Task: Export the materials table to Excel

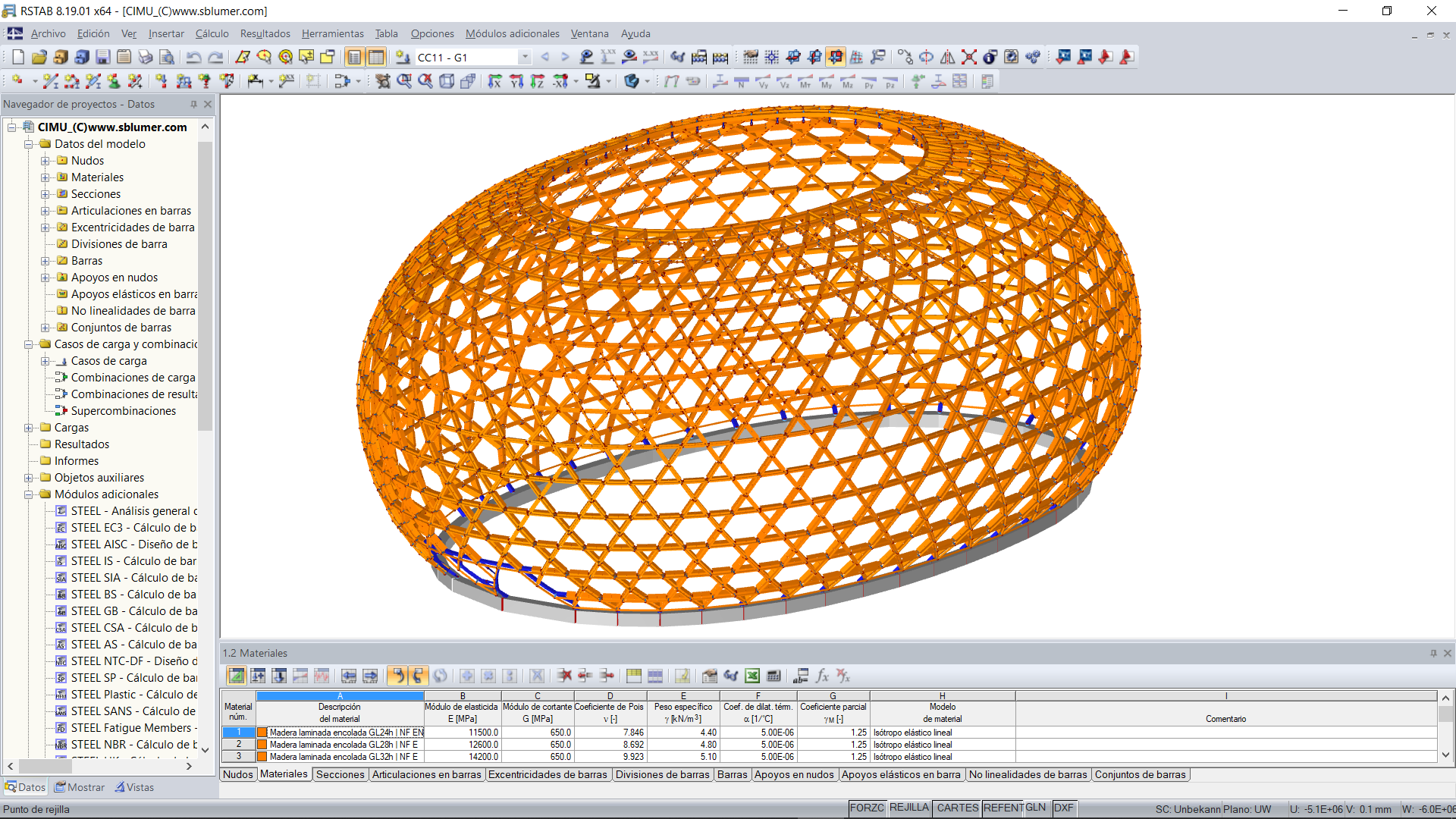Action: (752, 676)
